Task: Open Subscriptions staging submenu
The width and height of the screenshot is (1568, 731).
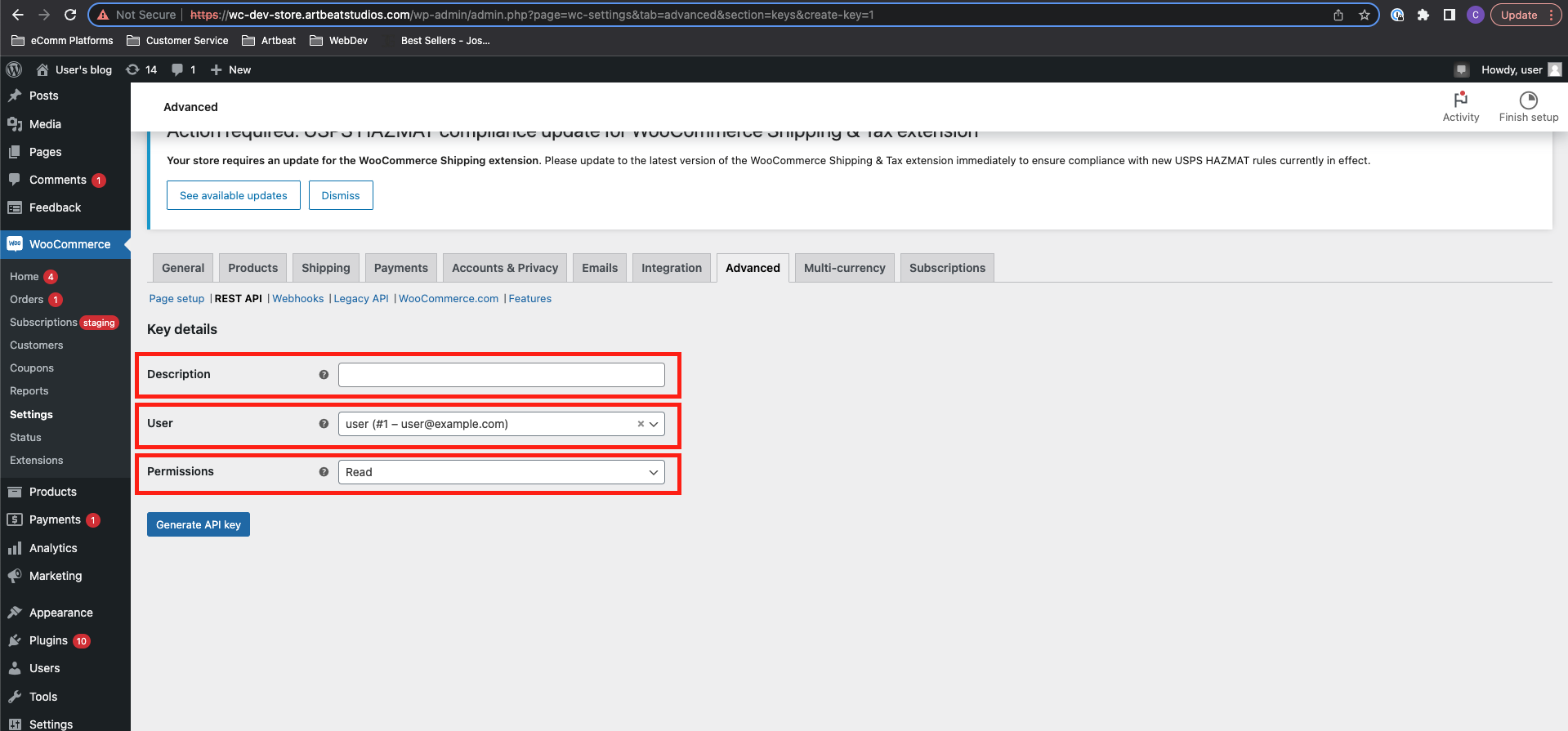Action: point(65,323)
